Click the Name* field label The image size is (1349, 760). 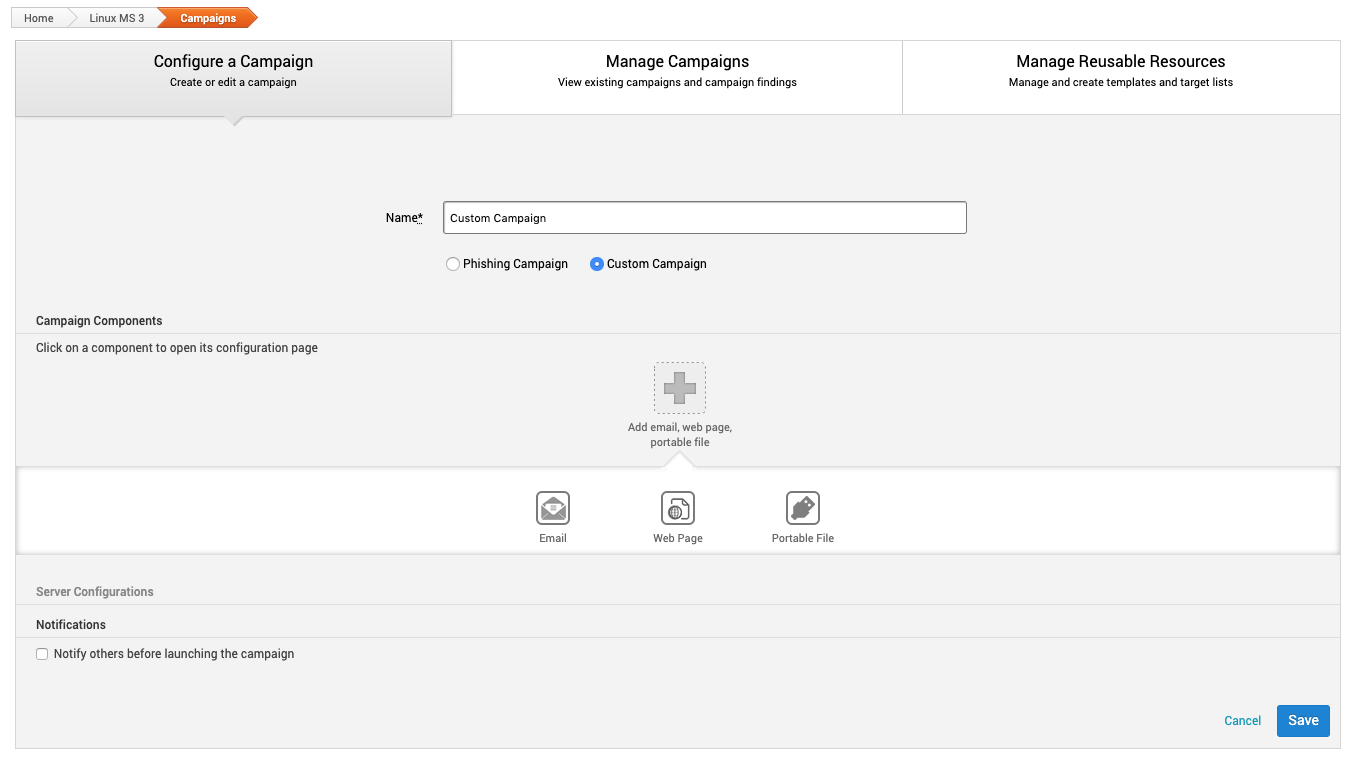(404, 218)
